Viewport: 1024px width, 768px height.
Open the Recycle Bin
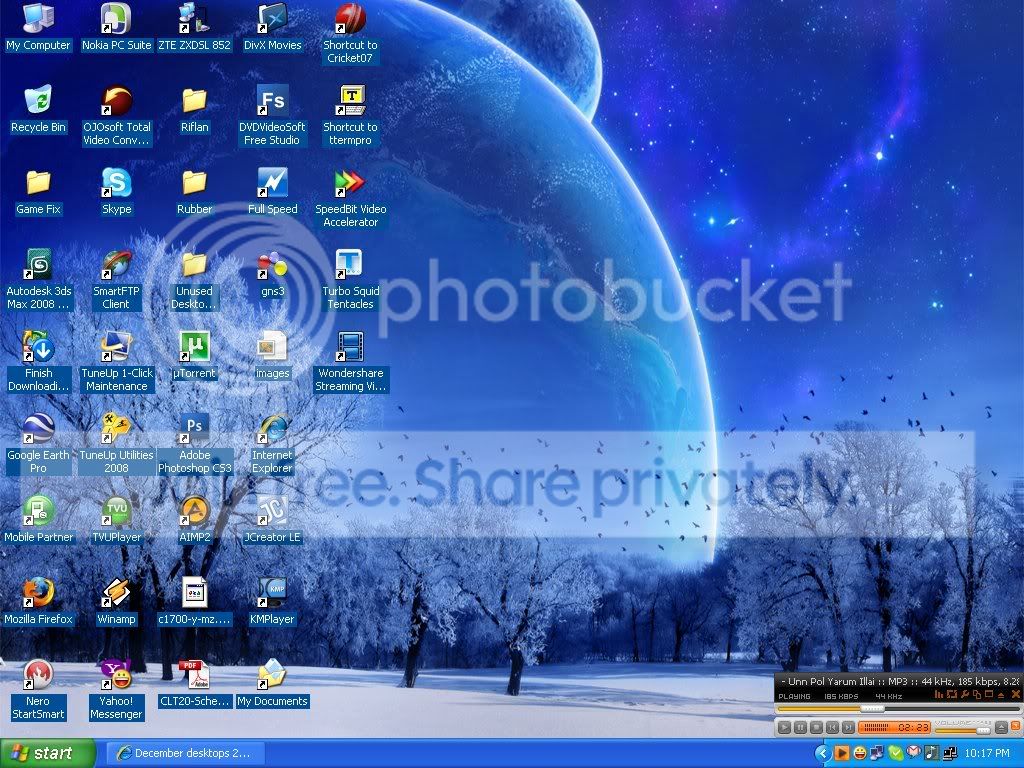38,110
